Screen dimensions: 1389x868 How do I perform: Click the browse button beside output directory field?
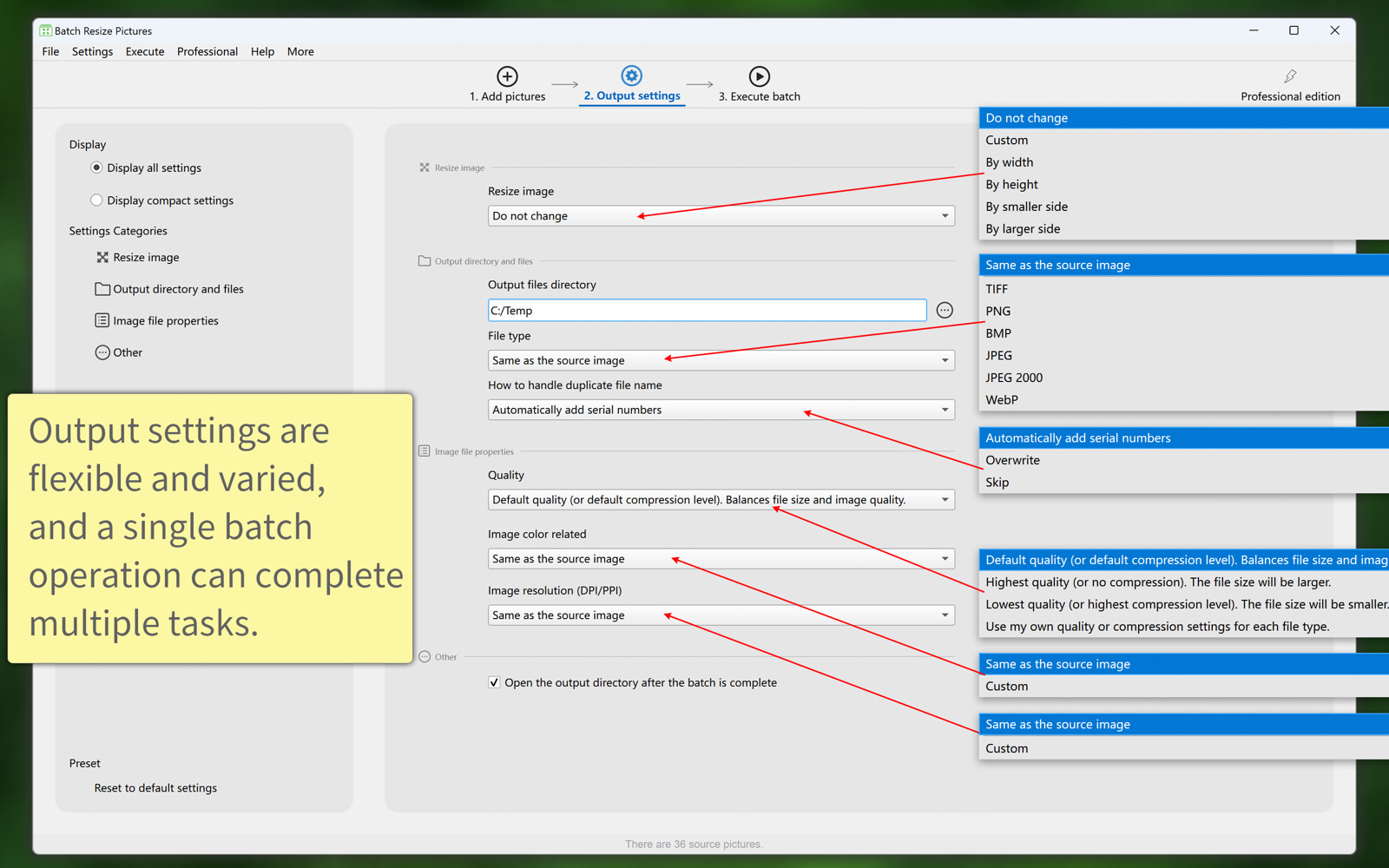click(x=945, y=310)
